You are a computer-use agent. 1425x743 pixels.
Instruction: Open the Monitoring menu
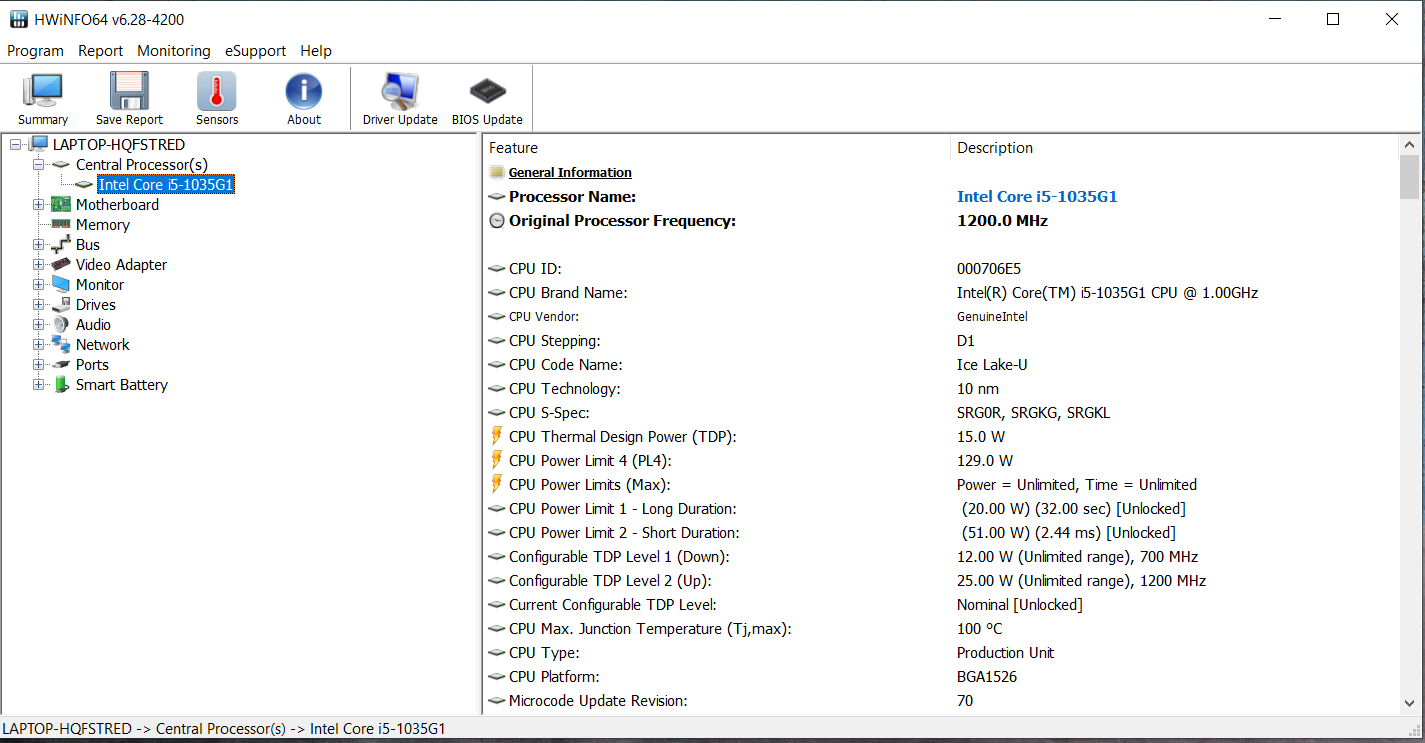174,51
